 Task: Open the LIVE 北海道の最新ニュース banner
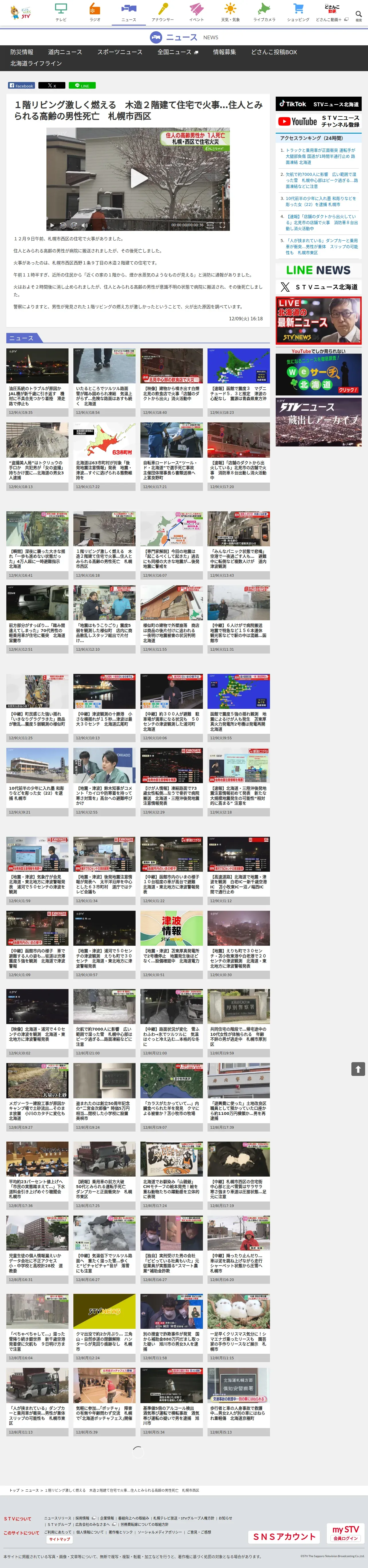tap(318, 320)
